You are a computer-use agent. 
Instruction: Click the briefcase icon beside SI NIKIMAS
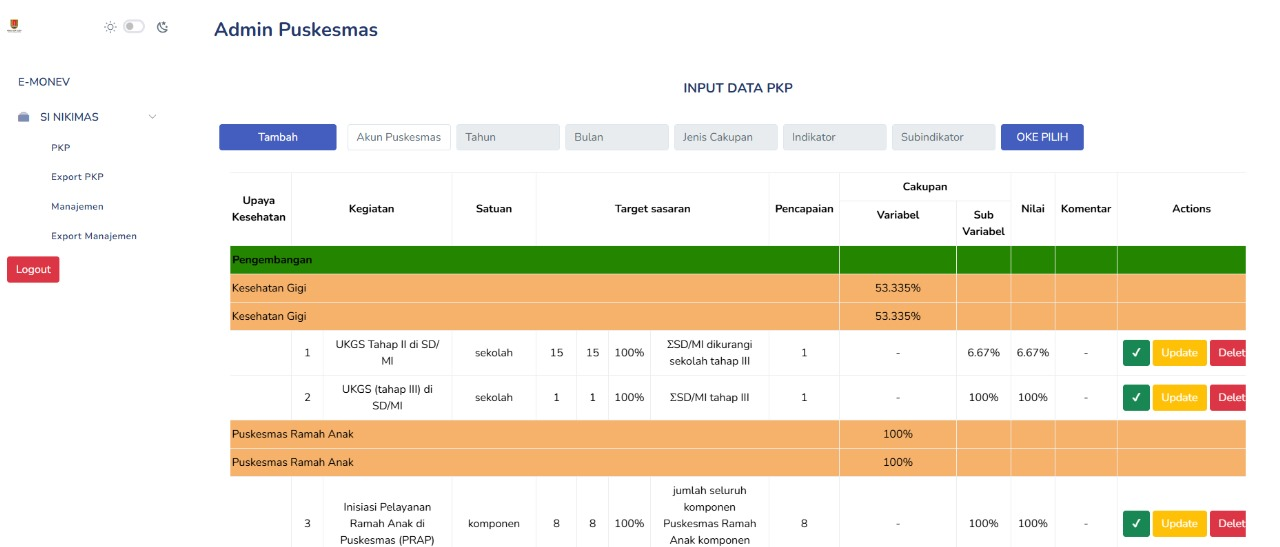[23, 117]
